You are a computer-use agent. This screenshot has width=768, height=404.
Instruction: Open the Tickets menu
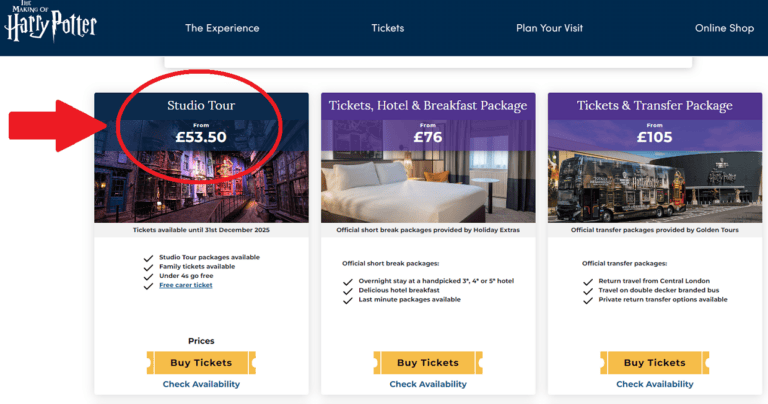click(x=387, y=28)
